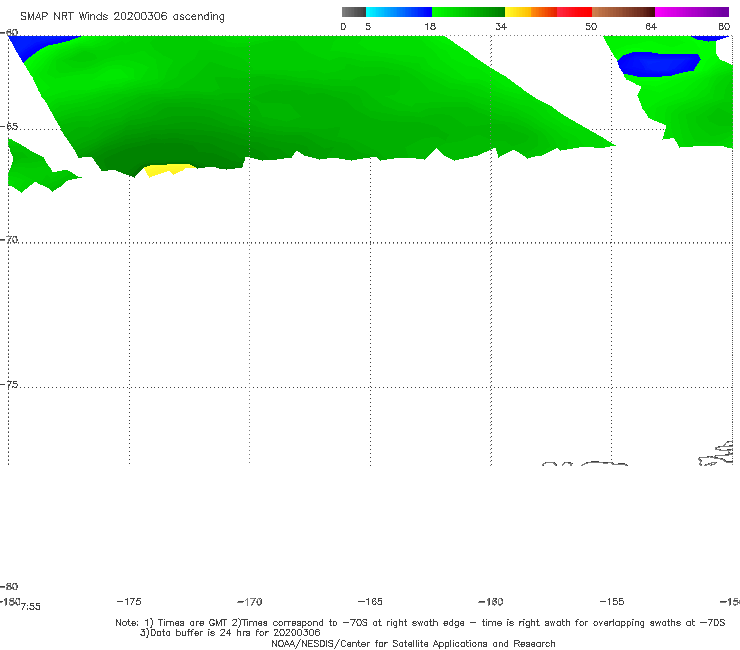This screenshot has height=650, width=740.
Task: Click the color scale label '34'
Action: click(501, 26)
